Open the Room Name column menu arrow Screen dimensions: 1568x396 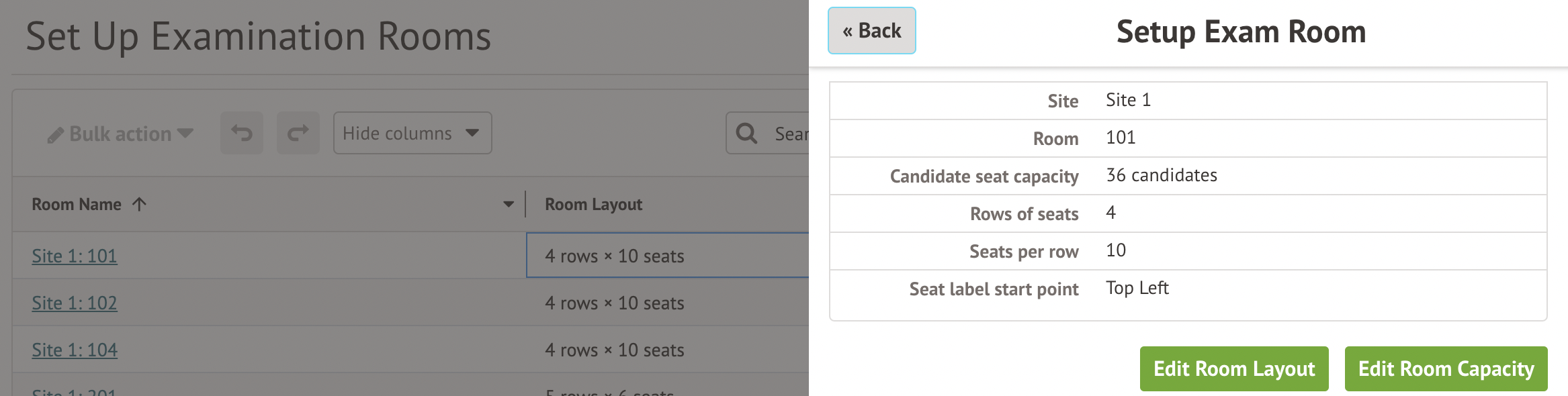tap(509, 204)
